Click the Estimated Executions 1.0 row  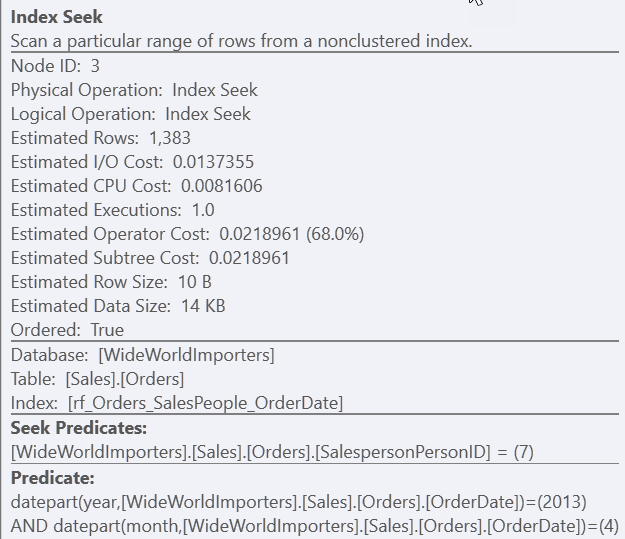pos(112,210)
